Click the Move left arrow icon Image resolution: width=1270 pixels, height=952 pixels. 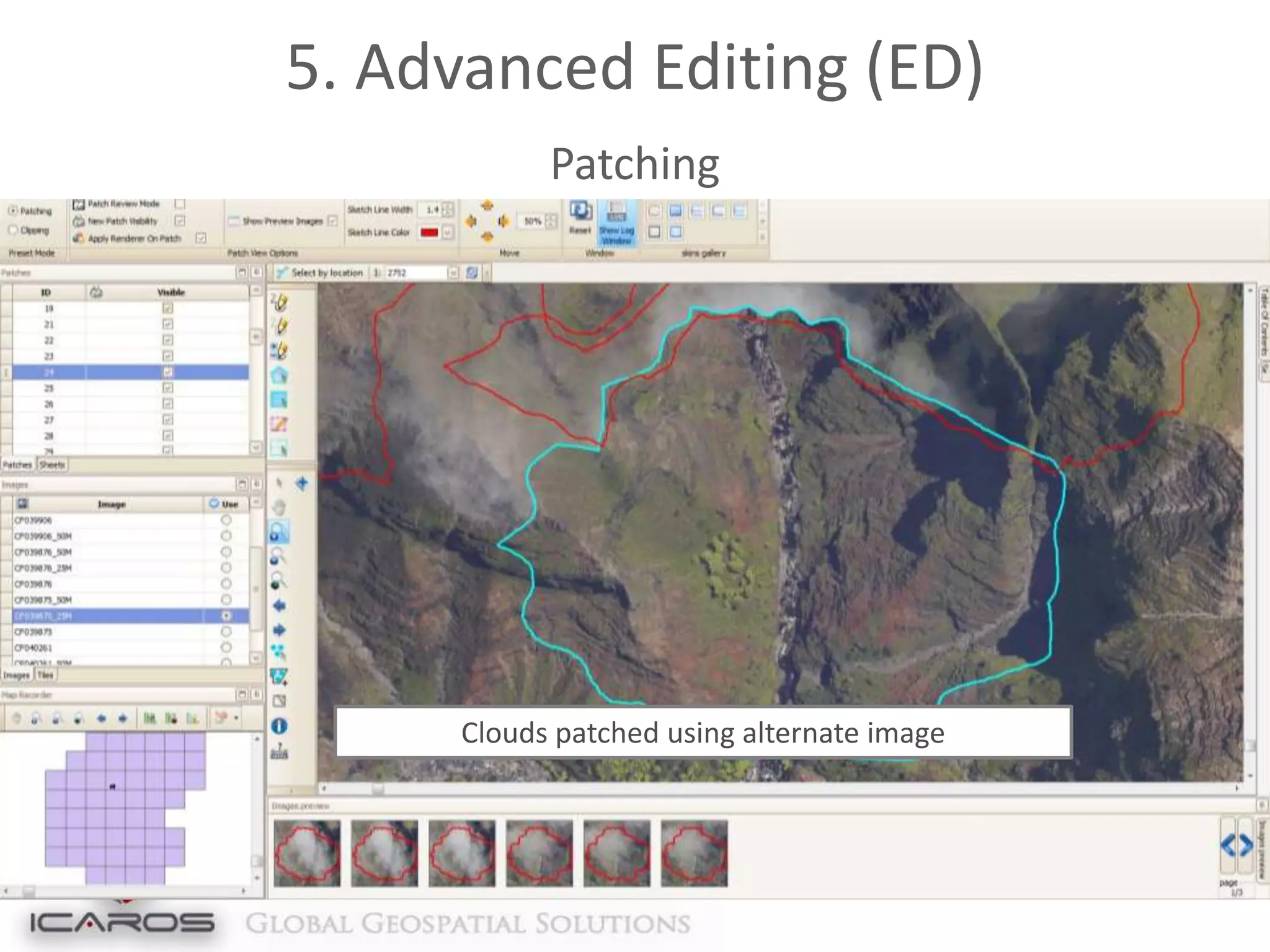tap(471, 221)
